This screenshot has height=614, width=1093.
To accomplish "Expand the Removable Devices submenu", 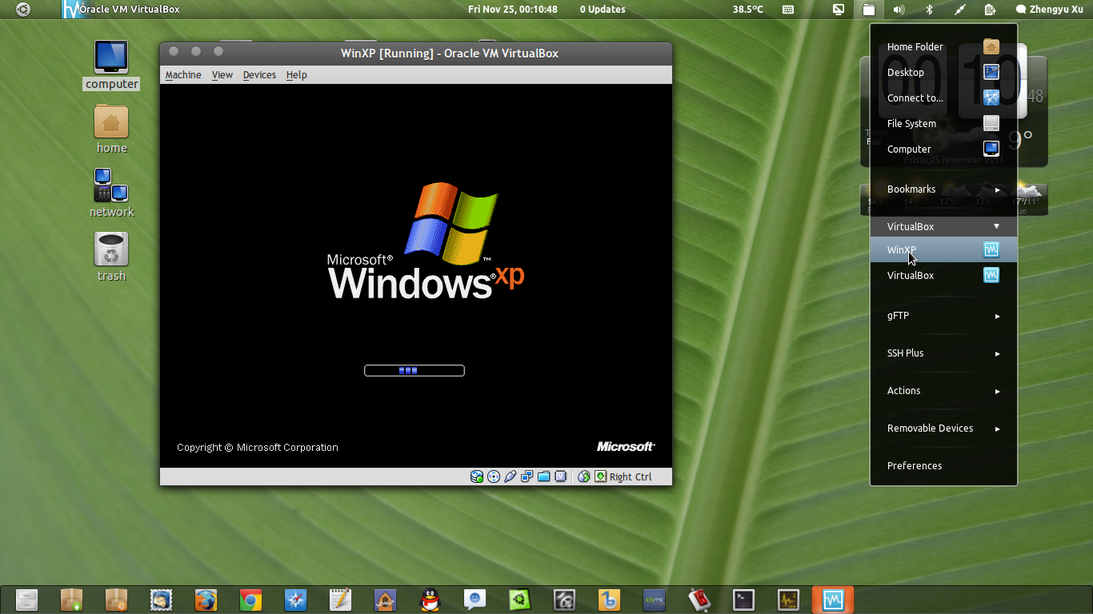I will click(943, 429).
